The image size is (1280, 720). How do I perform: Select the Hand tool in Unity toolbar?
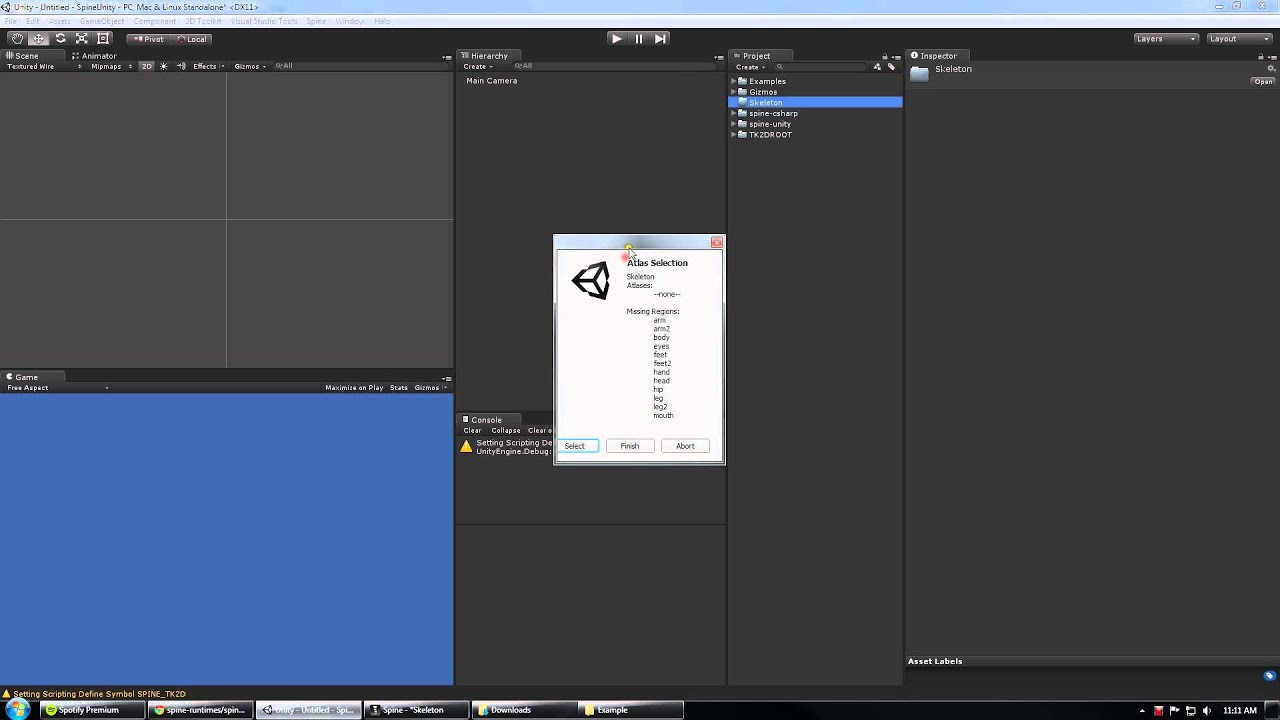point(17,39)
